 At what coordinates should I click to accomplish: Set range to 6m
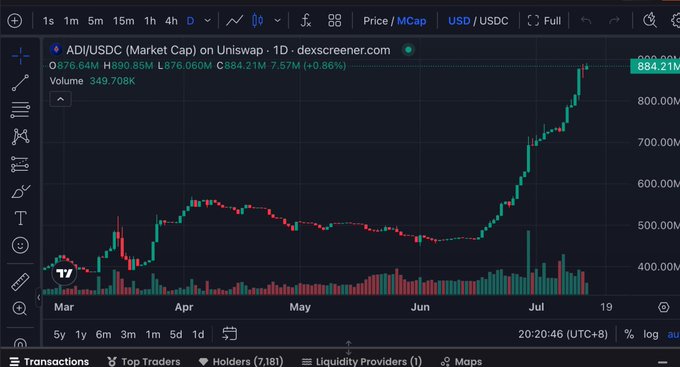[103, 334]
